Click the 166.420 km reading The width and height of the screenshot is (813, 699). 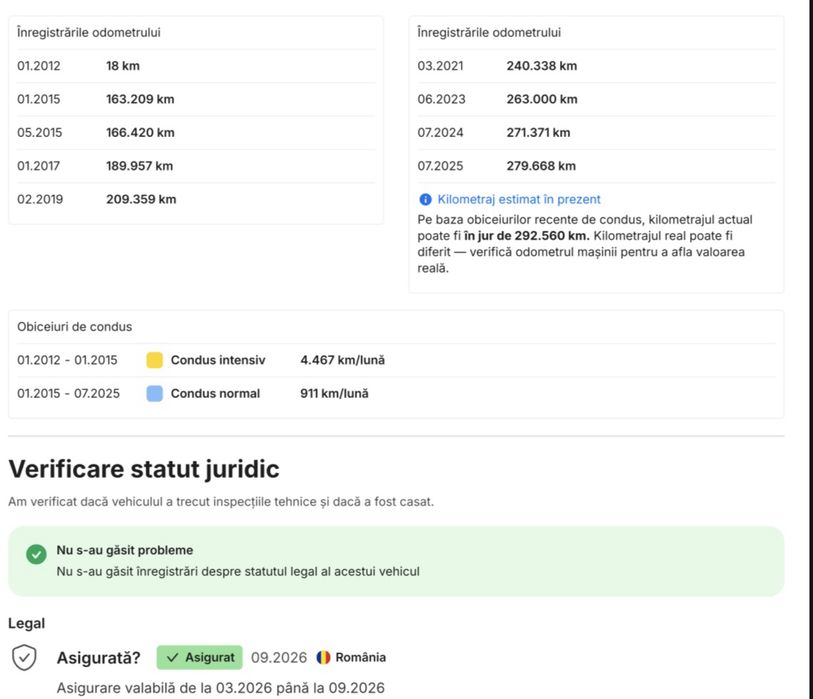click(x=140, y=132)
